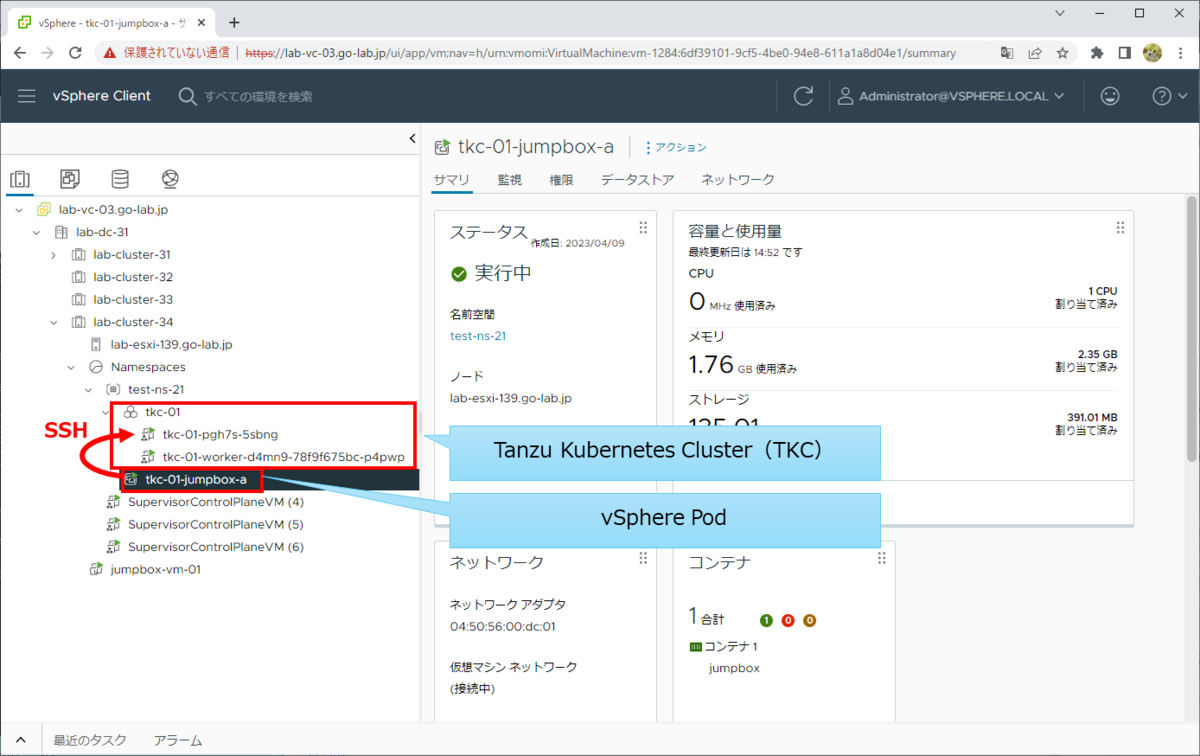Open the browser extensions puzzle icon
The width and height of the screenshot is (1200, 756).
click(1097, 53)
